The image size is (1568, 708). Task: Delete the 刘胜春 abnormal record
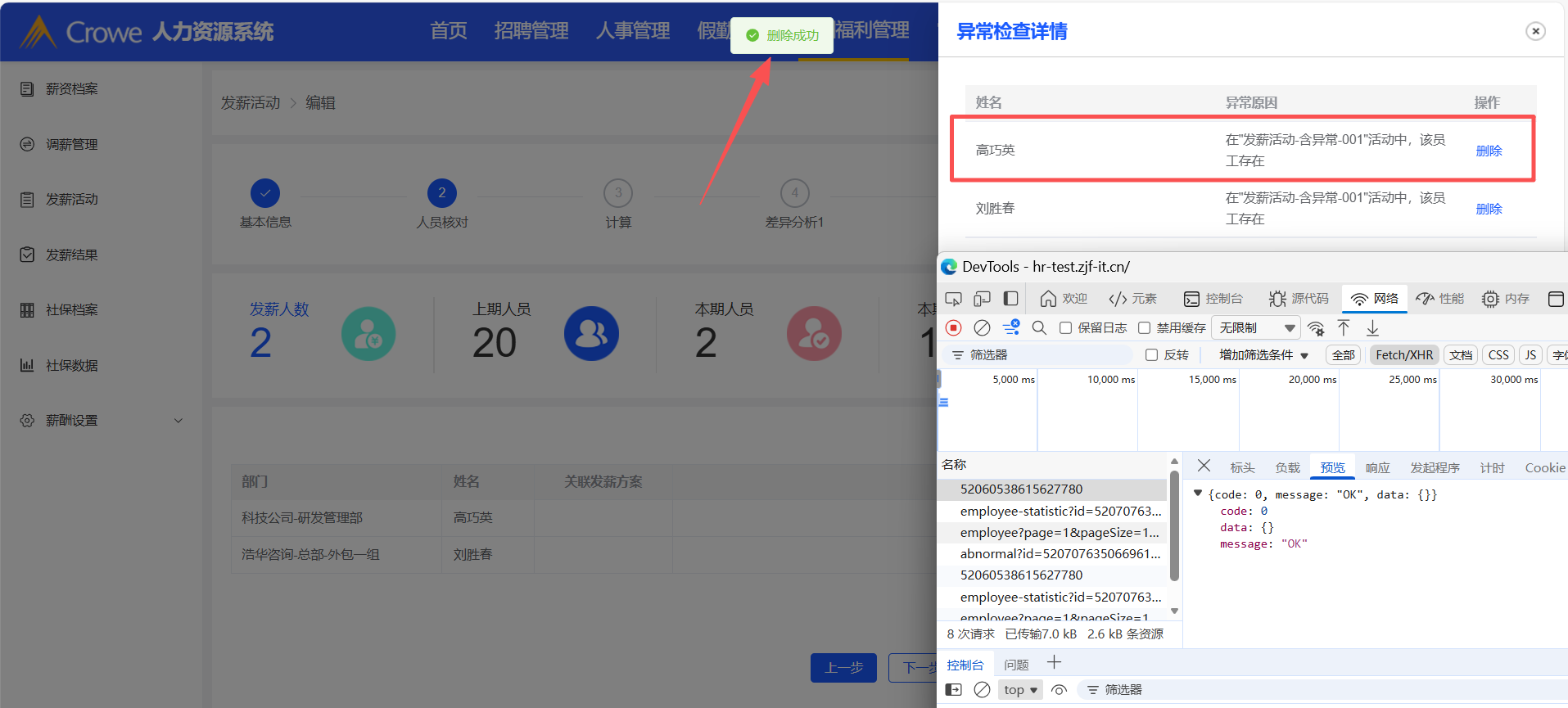tap(1489, 209)
